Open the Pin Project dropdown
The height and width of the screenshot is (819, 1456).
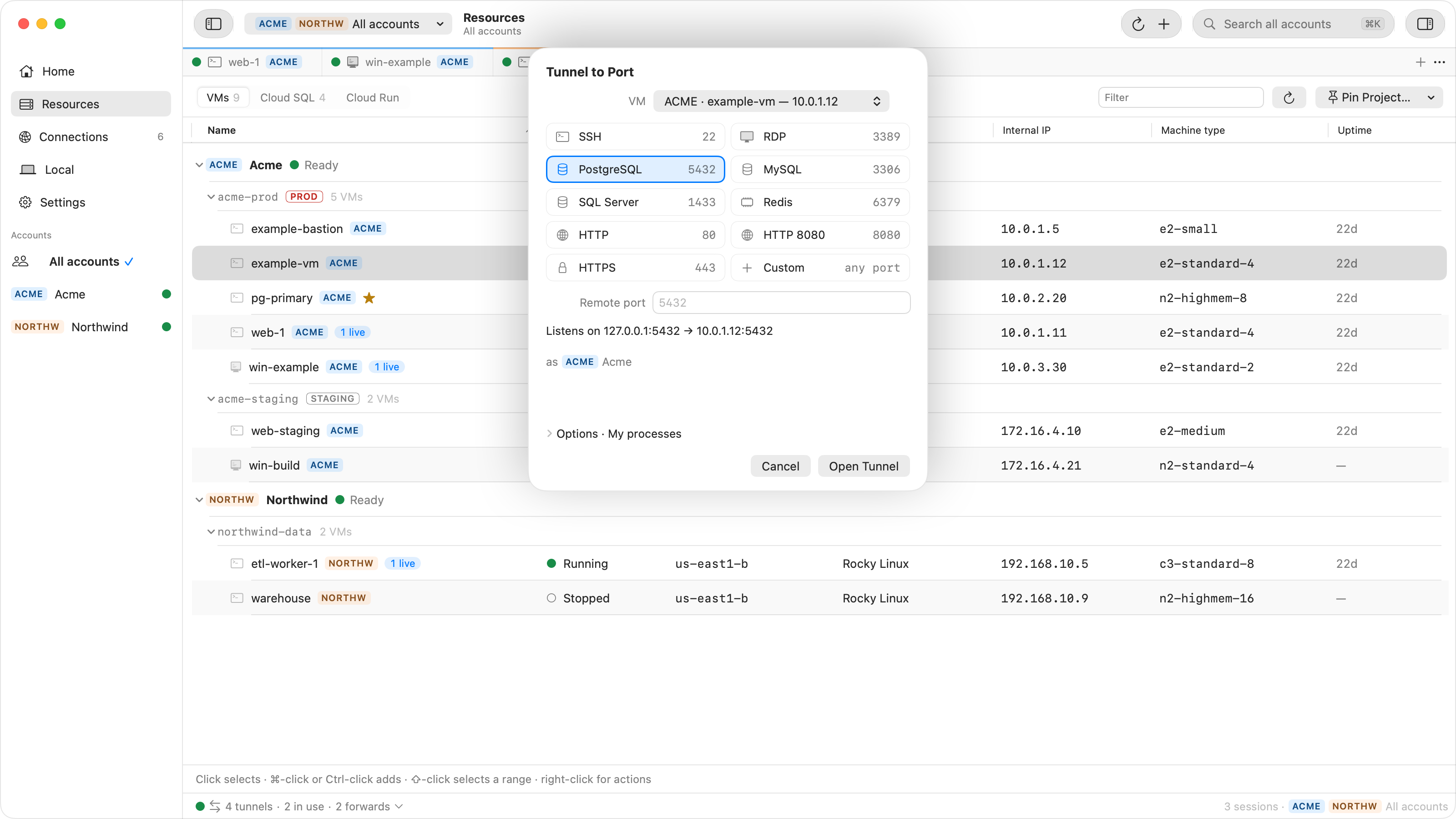click(1379, 98)
